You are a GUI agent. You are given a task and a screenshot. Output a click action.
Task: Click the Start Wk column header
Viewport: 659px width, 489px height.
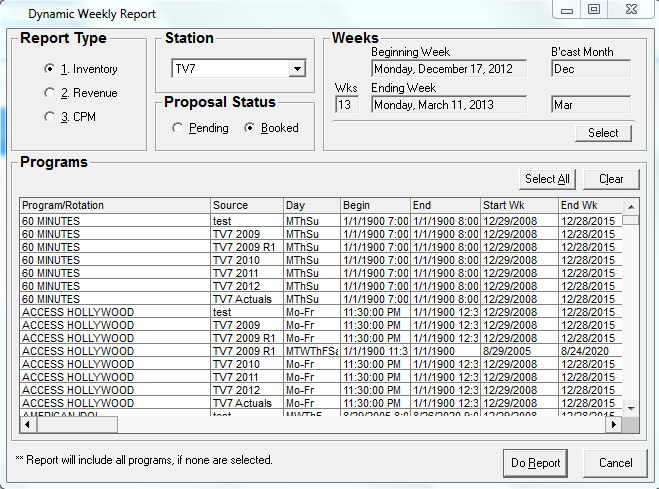click(x=518, y=205)
